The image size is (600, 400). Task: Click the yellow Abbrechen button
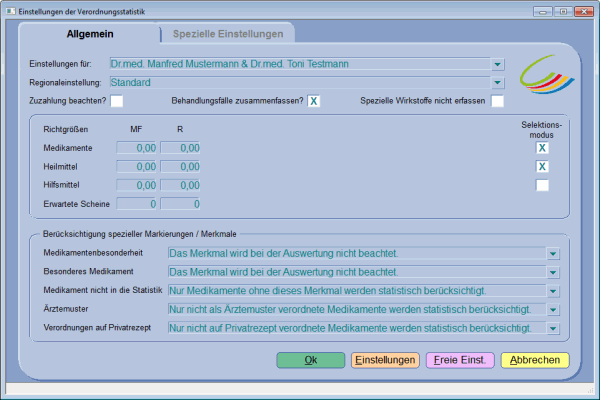534,360
